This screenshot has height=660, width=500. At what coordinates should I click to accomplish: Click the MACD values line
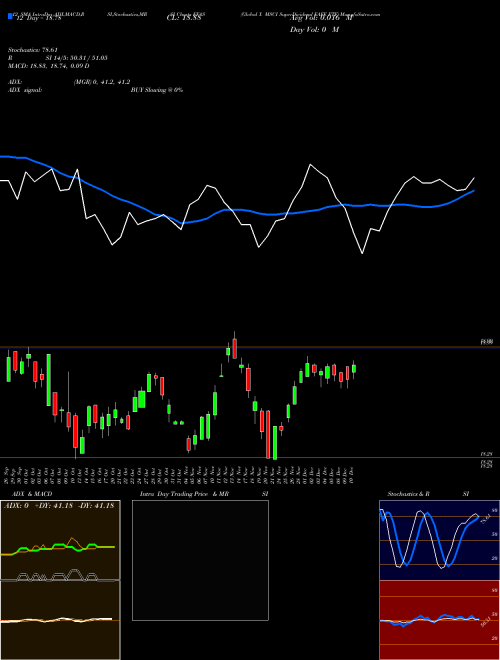point(48,66)
